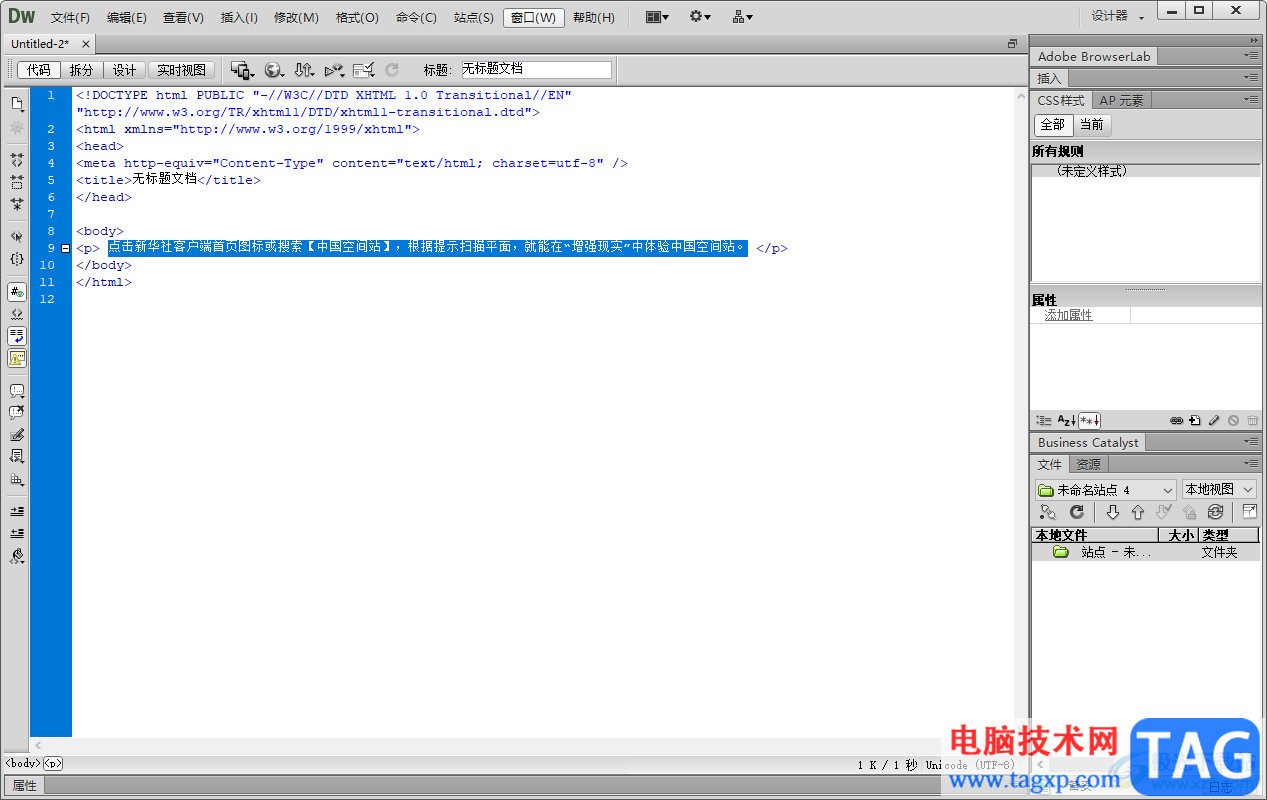Image resolution: width=1267 pixels, height=800 pixels.
Task: Open the Business Catalyst panel tab
Action: click(1088, 442)
